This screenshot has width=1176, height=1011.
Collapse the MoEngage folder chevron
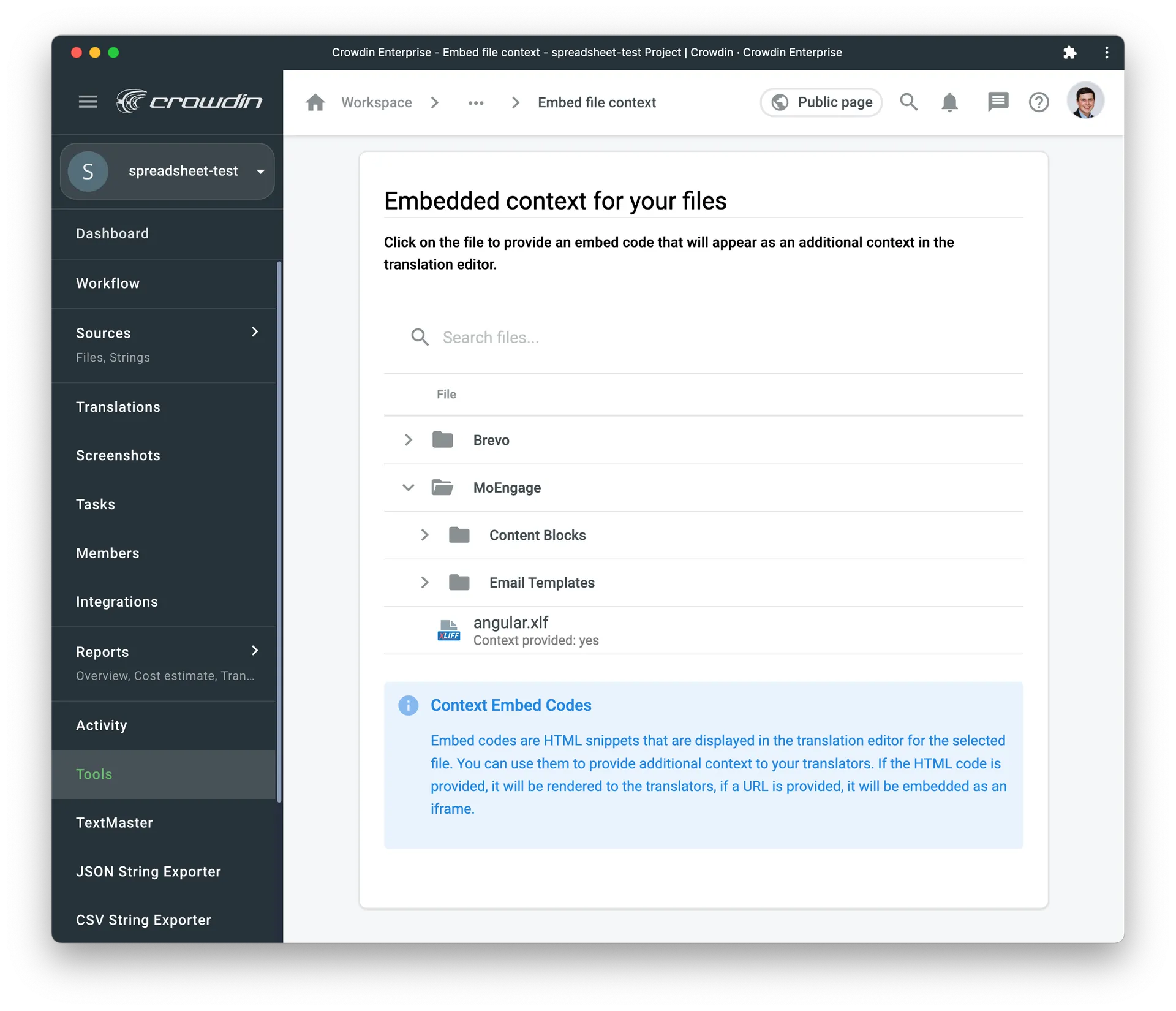click(408, 488)
